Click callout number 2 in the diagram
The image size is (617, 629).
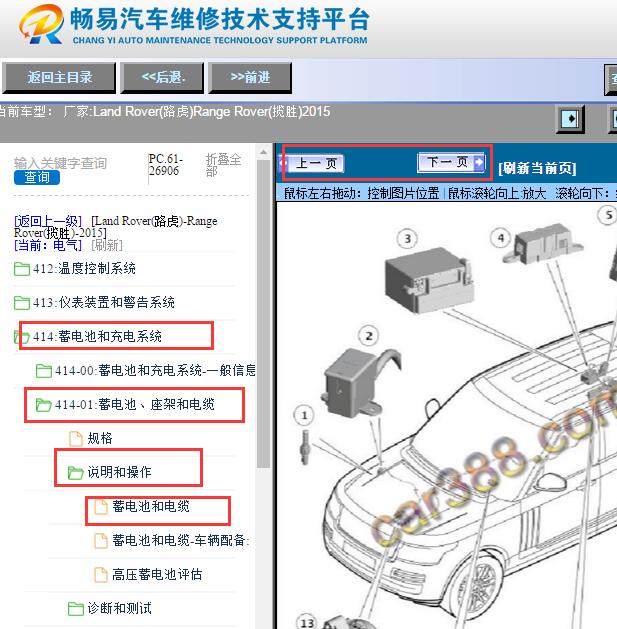[369, 336]
